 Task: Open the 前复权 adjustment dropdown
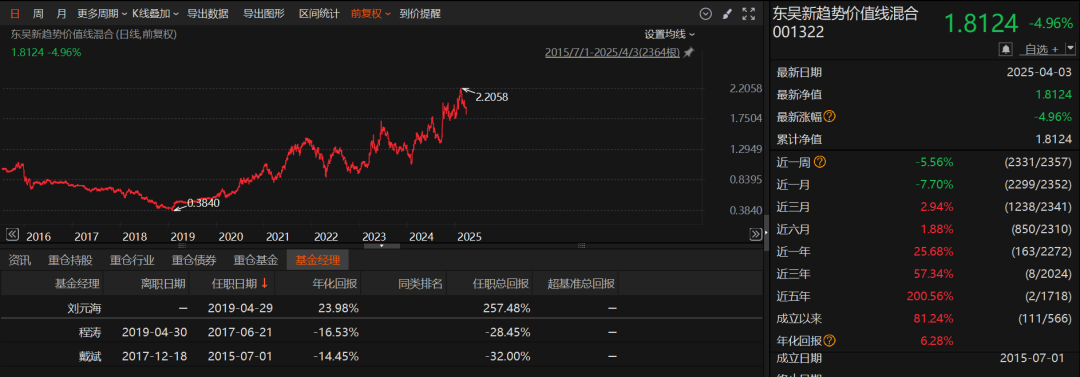click(371, 13)
